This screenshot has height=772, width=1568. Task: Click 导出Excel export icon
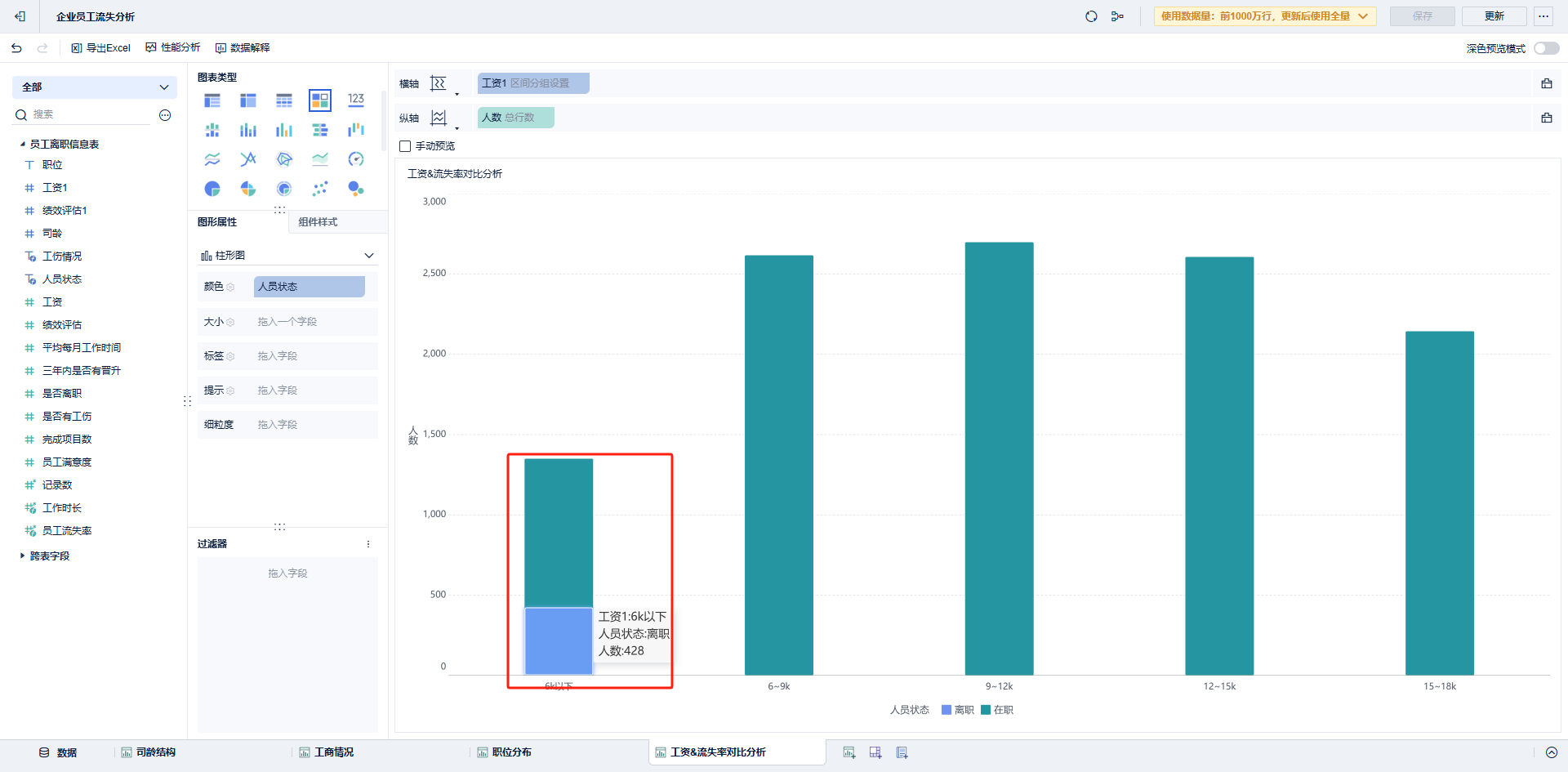coord(100,48)
